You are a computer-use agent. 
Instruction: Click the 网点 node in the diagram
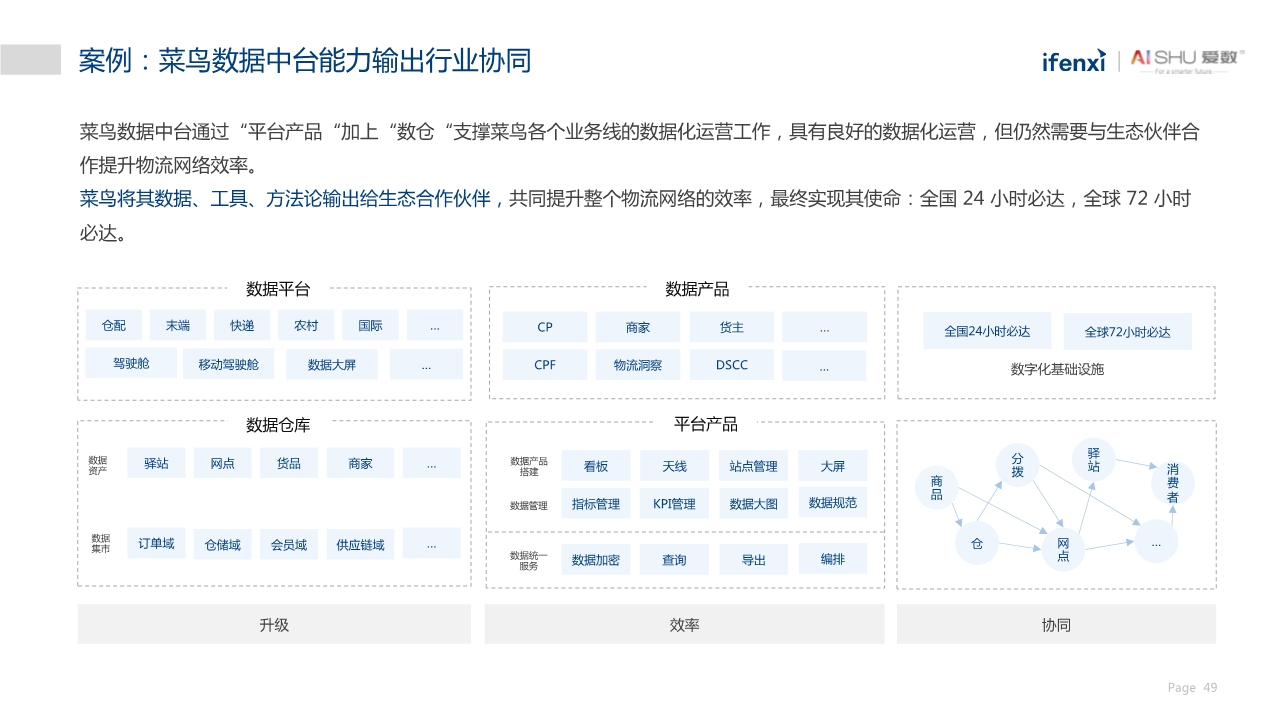pos(1063,548)
